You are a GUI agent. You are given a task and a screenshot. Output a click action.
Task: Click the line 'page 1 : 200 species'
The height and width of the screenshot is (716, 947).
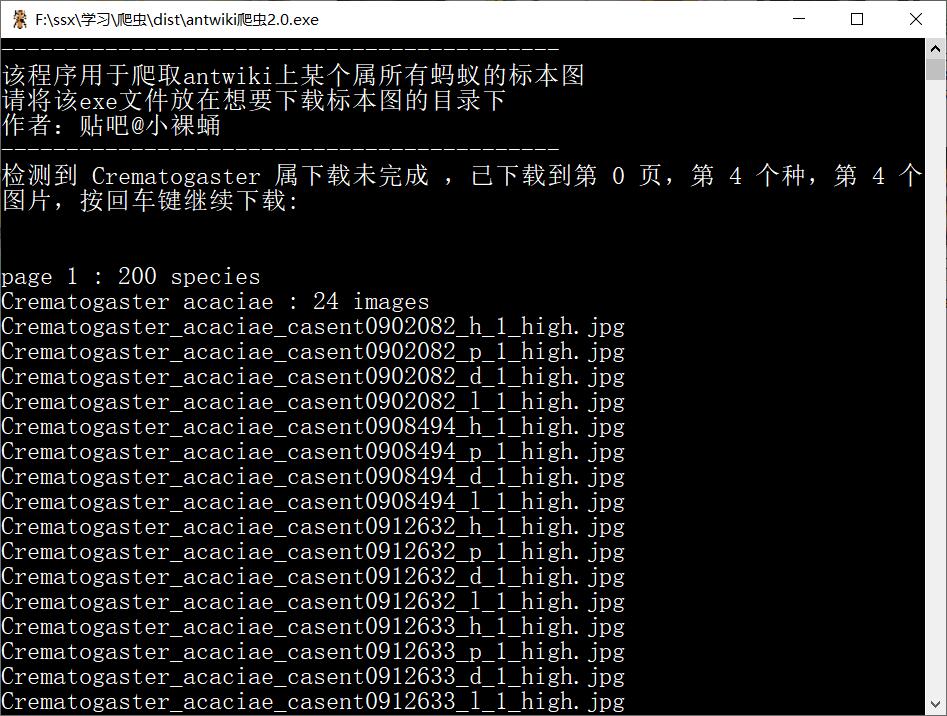click(130, 276)
